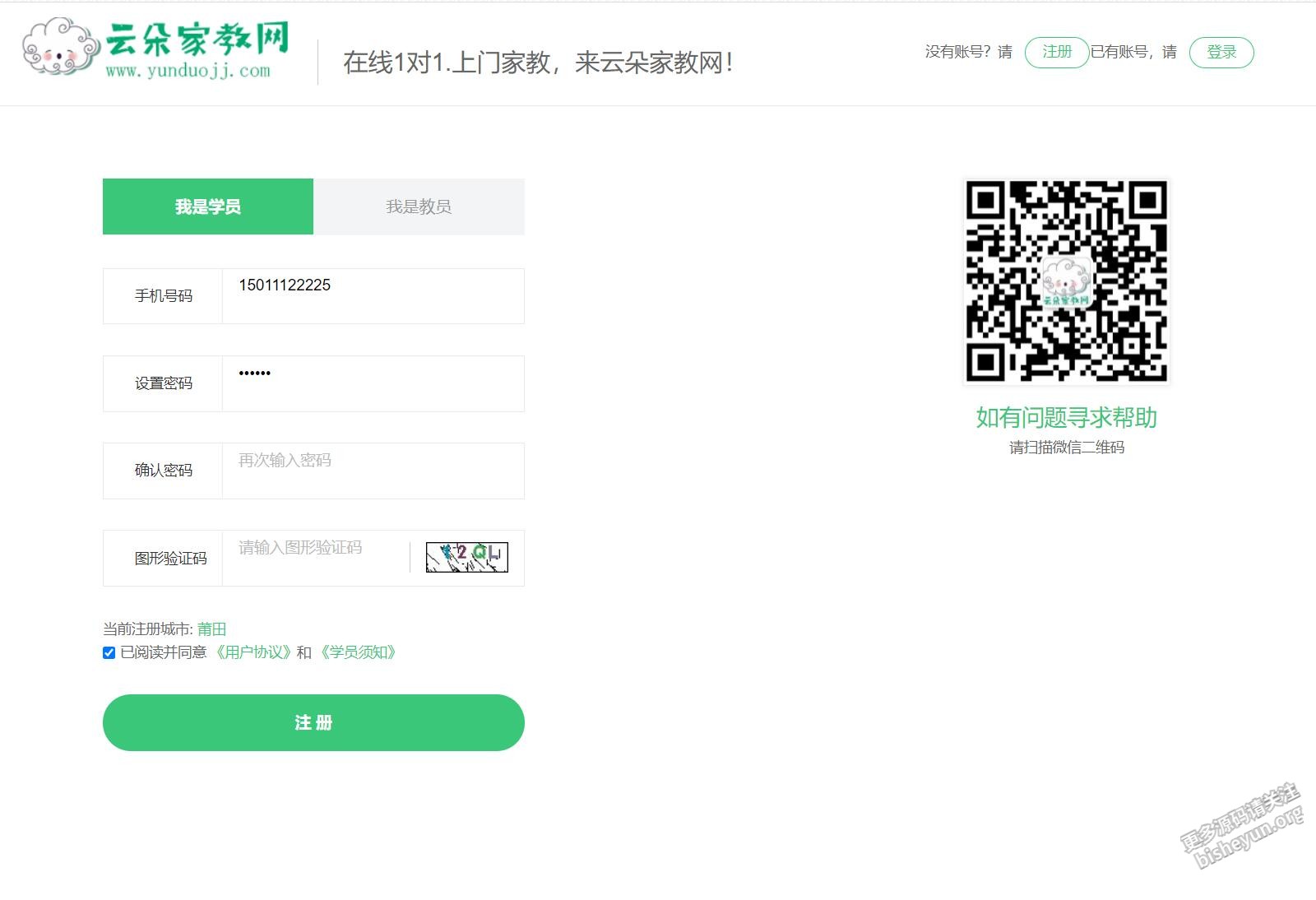Click the 已有账号, 请 text
The width and height of the screenshot is (1316, 900).
click(1133, 52)
